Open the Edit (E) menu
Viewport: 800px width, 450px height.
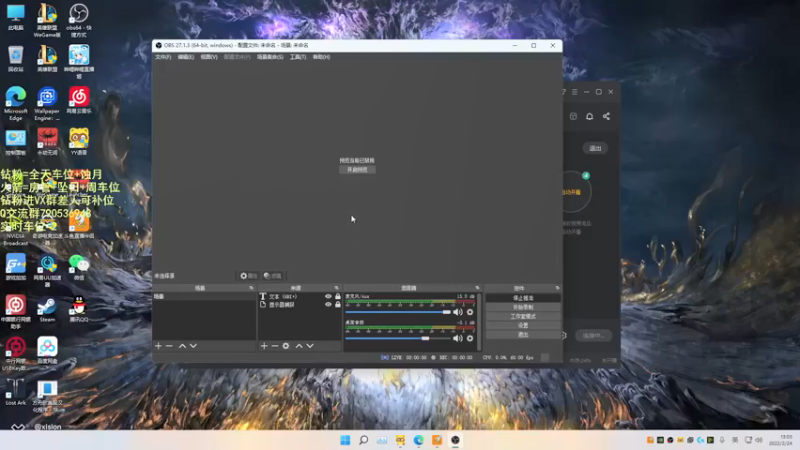point(186,57)
